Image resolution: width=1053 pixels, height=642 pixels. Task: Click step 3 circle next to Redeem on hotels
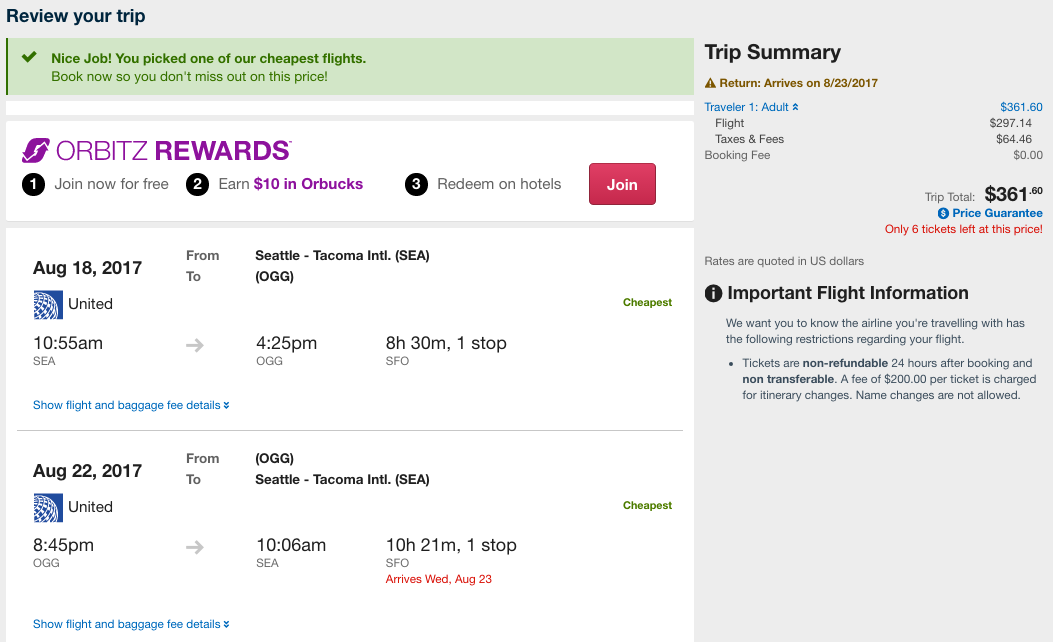(416, 184)
